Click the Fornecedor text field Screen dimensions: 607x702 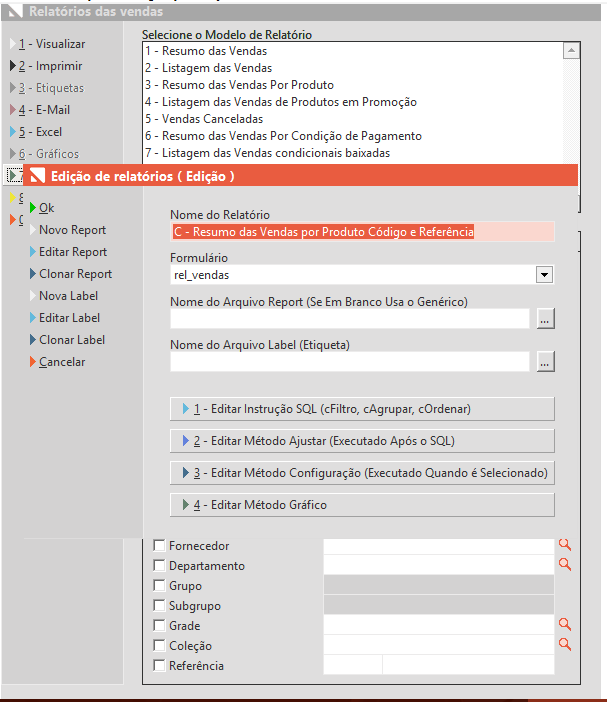439,546
